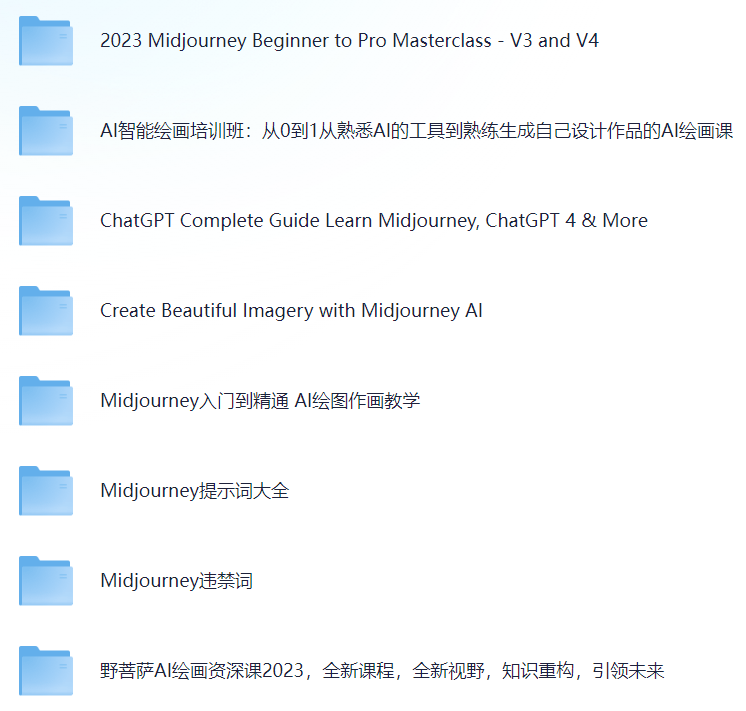
Task: Click the Midjourney提示词大全 folder icon
Action: (x=45, y=491)
